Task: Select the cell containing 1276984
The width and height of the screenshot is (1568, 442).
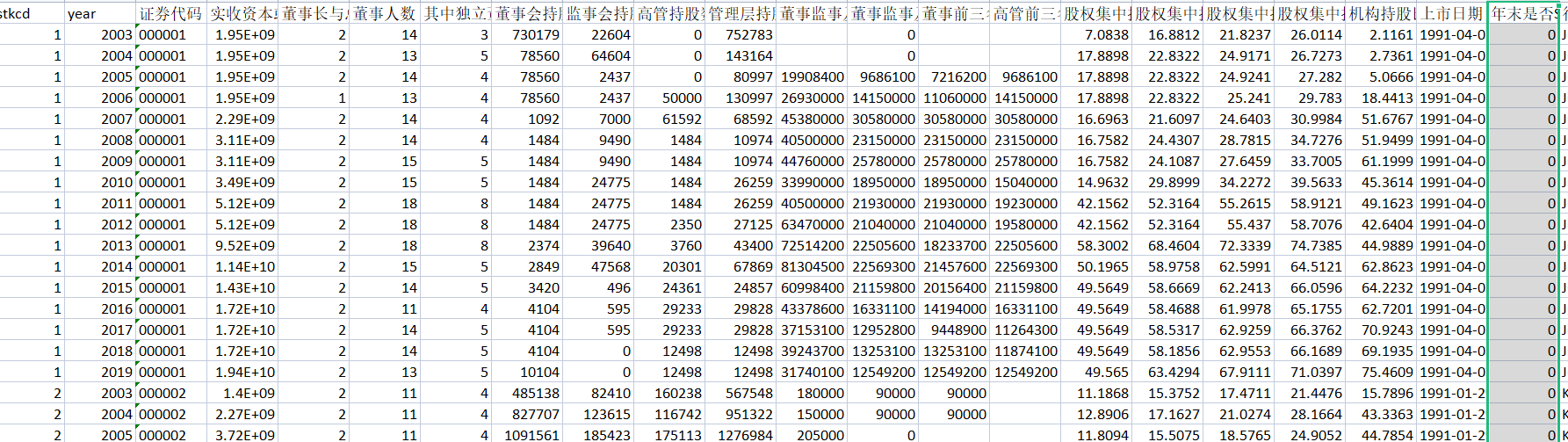Action: tap(741, 435)
